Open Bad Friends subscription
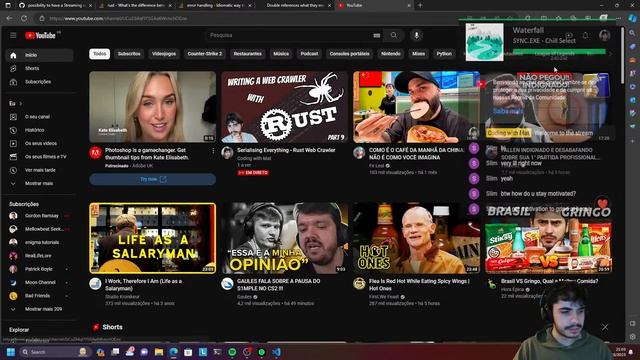This screenshot has width=640, height=360. click(x=40, y=296)
